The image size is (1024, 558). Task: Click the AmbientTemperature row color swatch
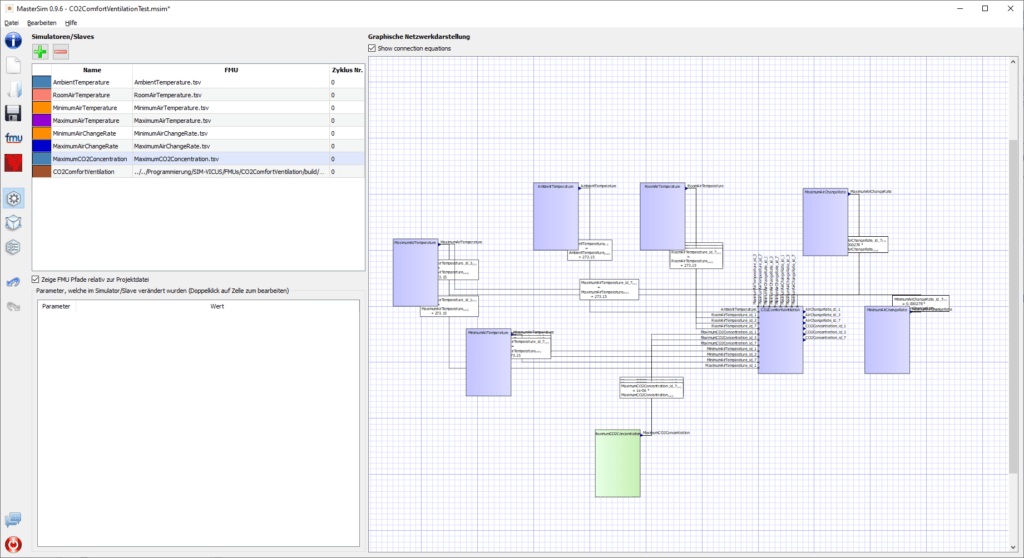(42, 82)
